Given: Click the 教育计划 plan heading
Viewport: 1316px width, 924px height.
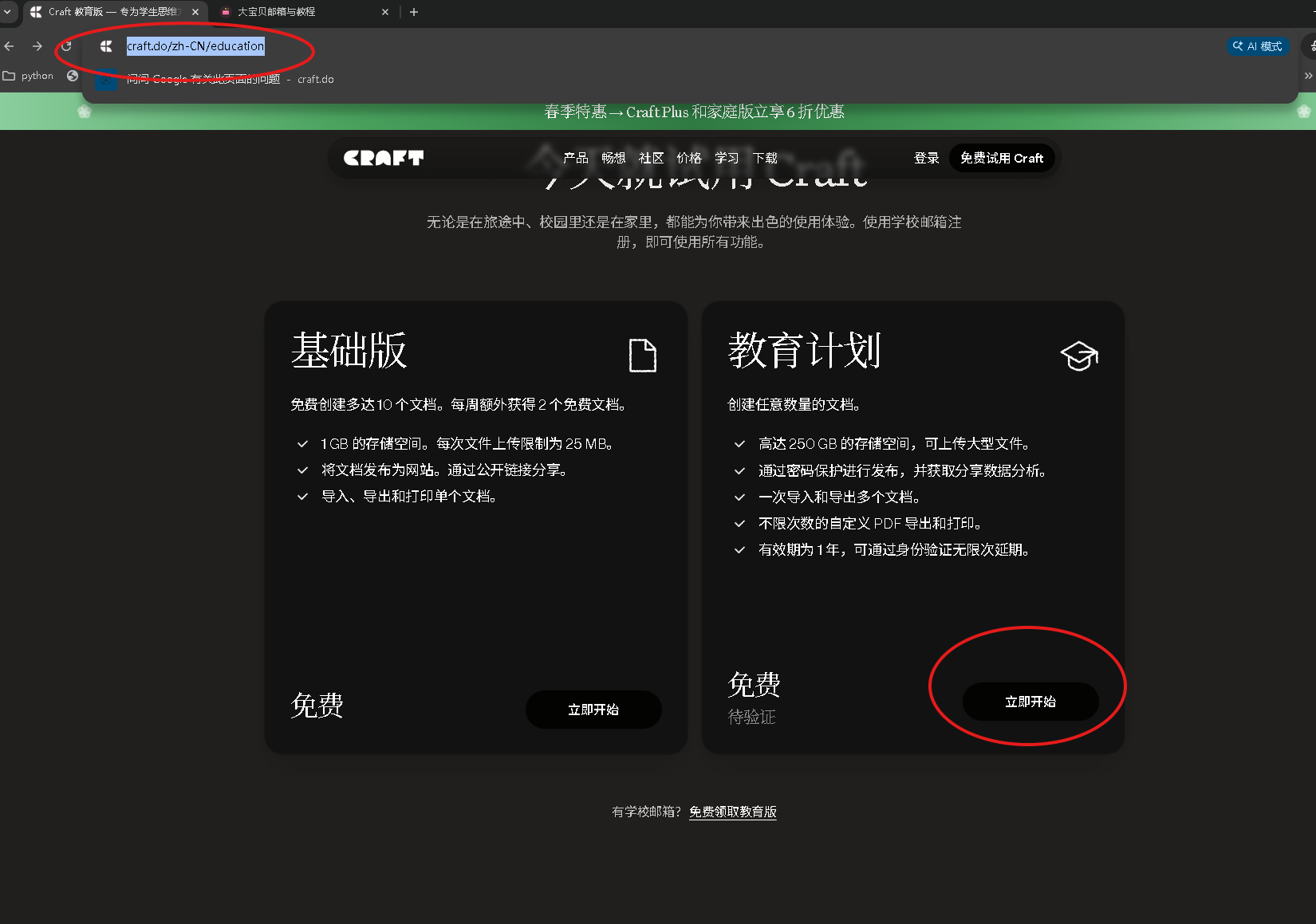Looking at the screenshot, I should click(805, 351).
